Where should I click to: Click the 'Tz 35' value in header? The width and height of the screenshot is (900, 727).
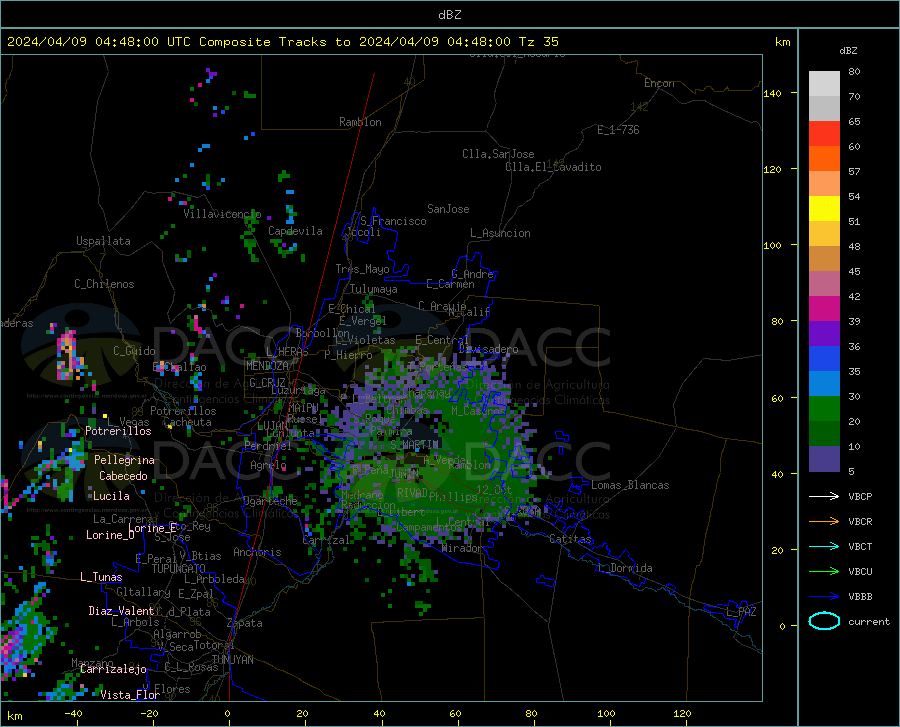click(538, 42)
